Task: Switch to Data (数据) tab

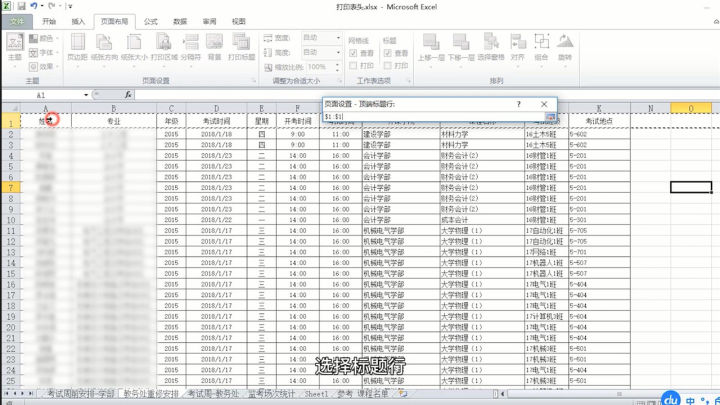Action: 180,22
